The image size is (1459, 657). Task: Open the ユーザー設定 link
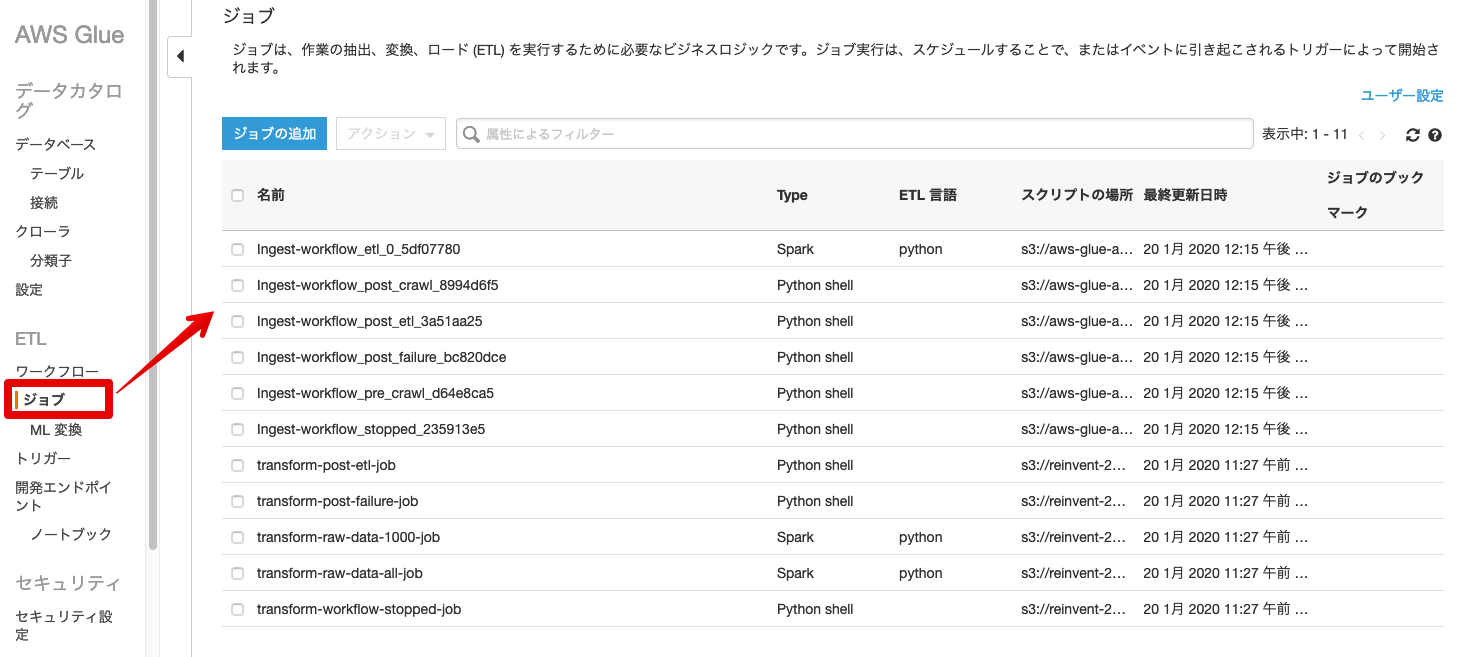tap(1402, 96)
